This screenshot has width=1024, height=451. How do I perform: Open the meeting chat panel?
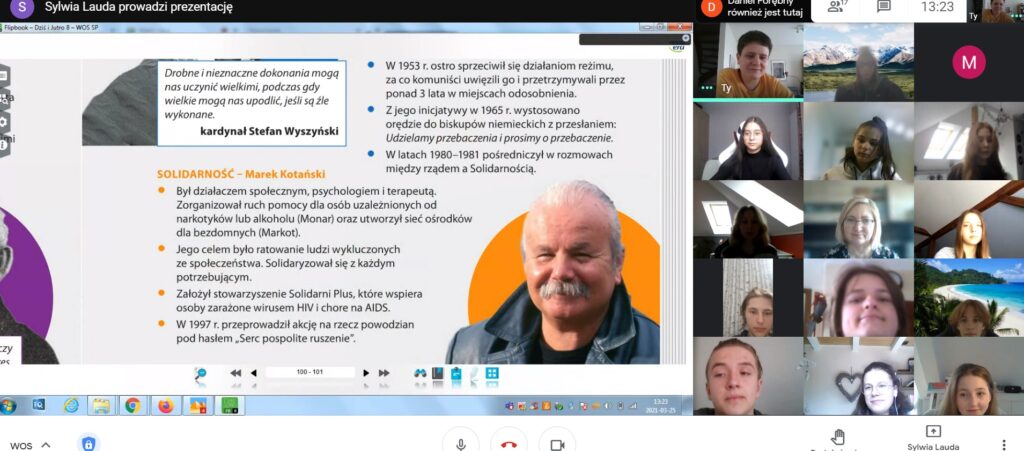tap(884, 7)
